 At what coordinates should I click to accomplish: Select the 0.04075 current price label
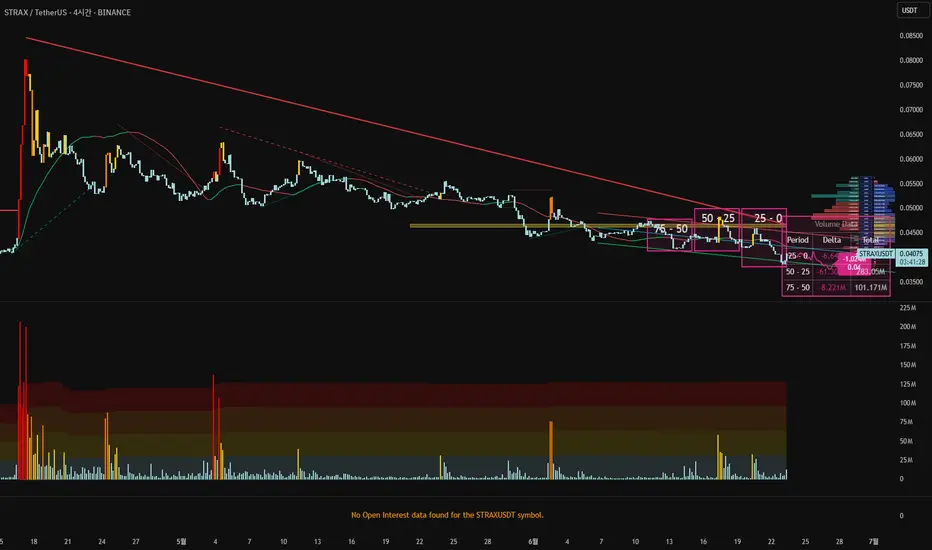tap(911, 254)
